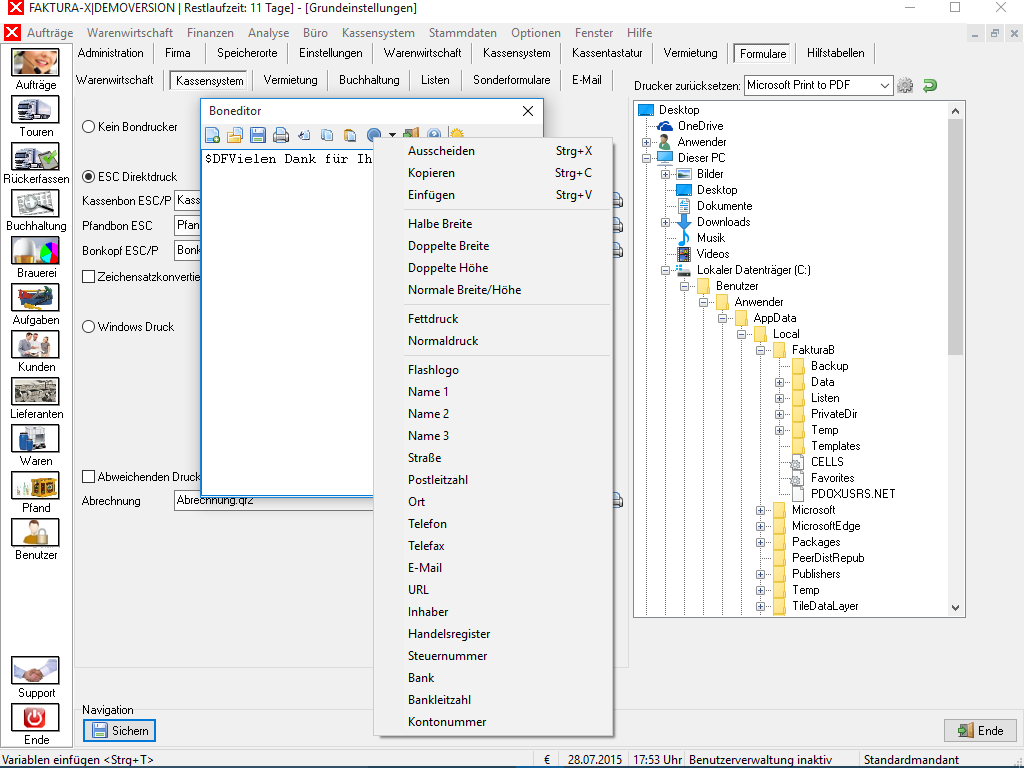This screenshot has width=1024, height=768.
Task: Switch to the Speicherorte tab
Action: 247,53
